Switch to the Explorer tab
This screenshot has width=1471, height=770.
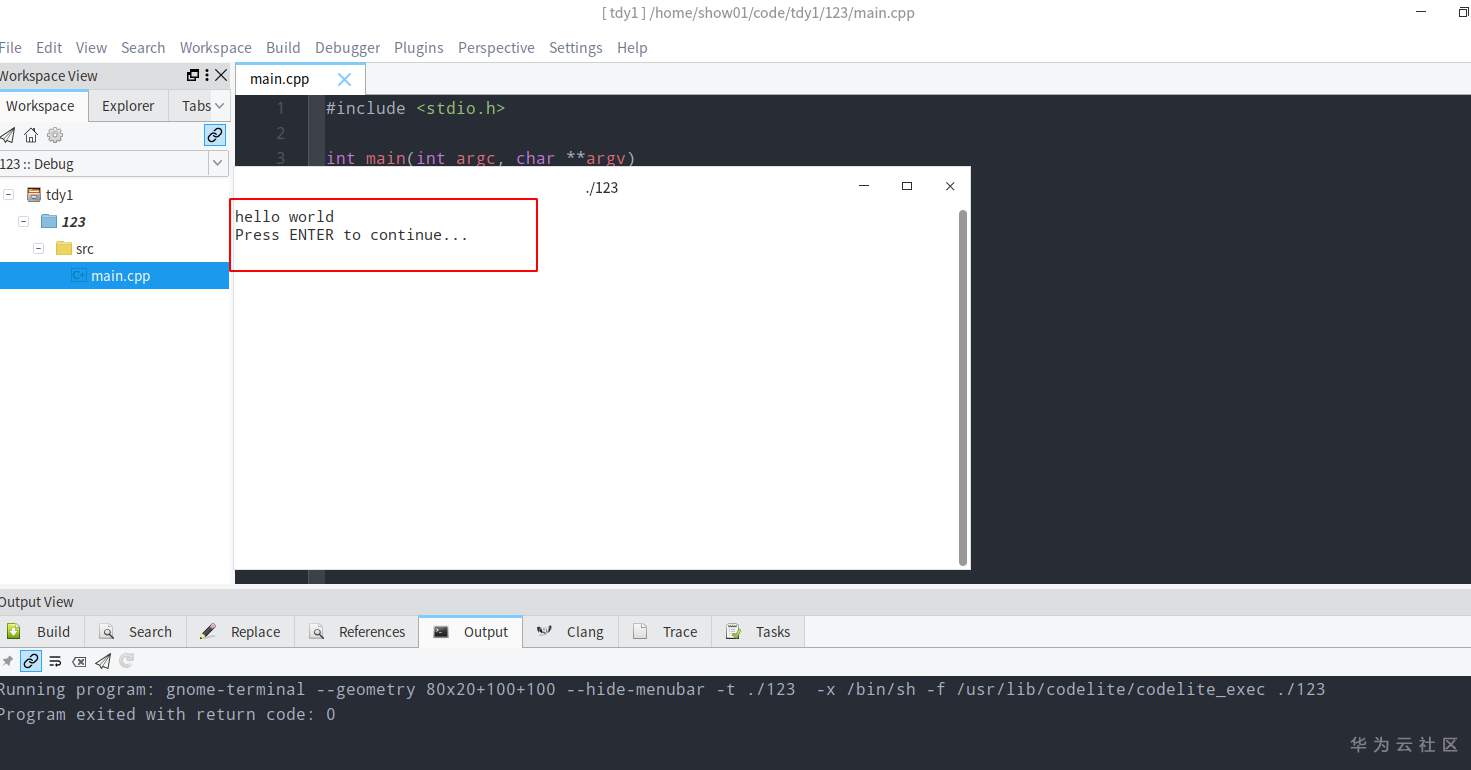pos(128,106)
